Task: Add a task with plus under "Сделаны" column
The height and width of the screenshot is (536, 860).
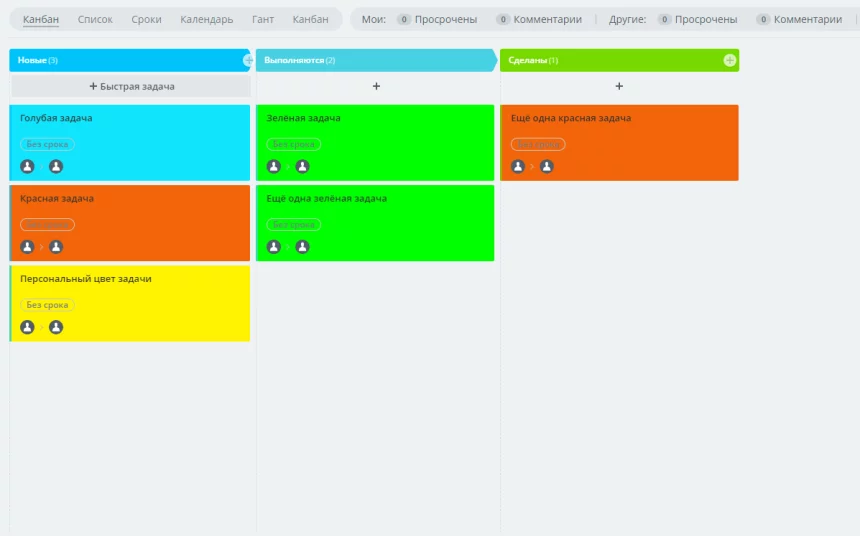Action: coord(619,87)
